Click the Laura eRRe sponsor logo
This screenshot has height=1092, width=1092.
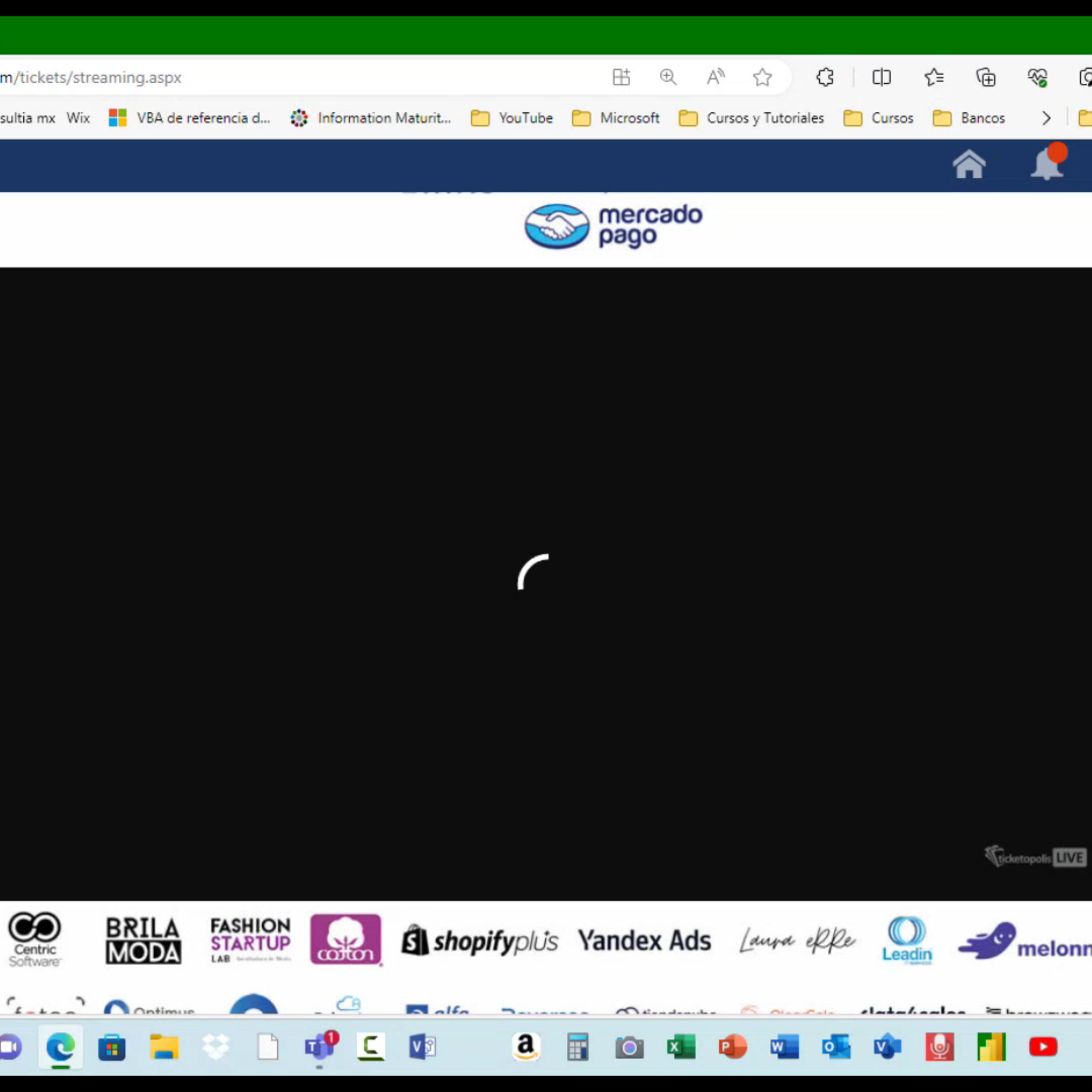(797, 940)
